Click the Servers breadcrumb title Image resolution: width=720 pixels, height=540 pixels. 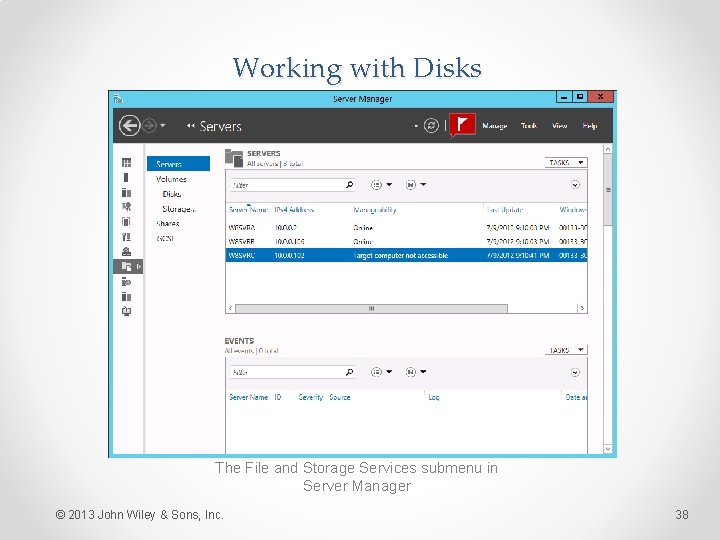220,126
